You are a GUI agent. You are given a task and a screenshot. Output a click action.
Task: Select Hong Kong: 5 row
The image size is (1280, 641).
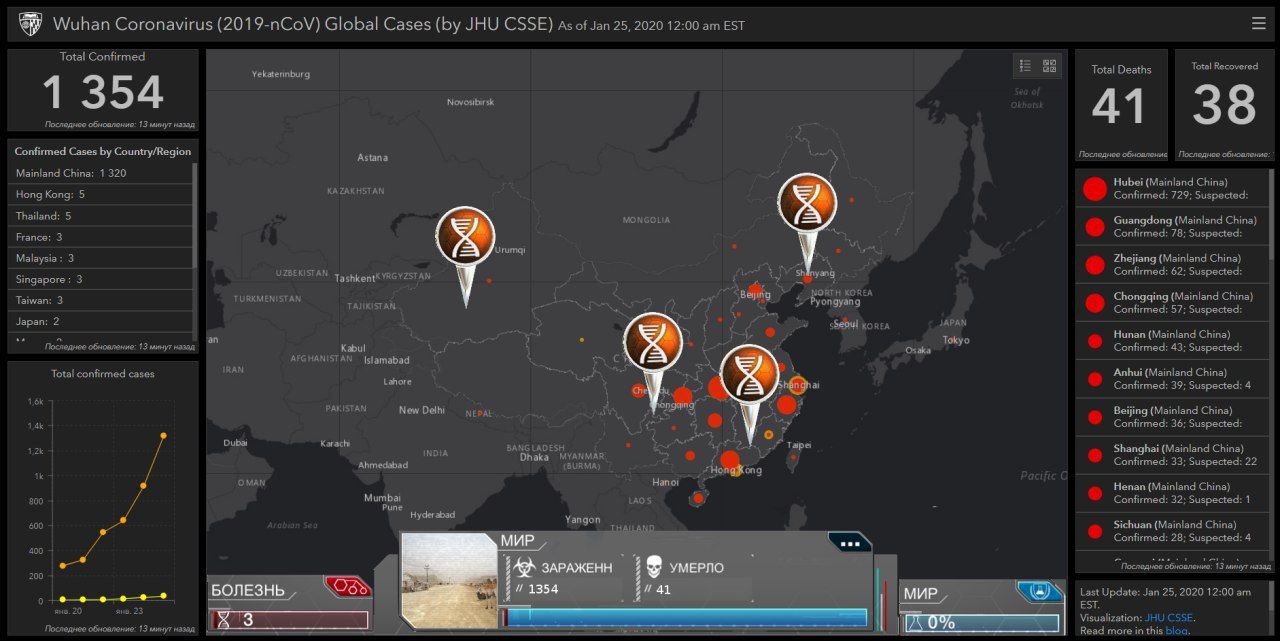101,194
